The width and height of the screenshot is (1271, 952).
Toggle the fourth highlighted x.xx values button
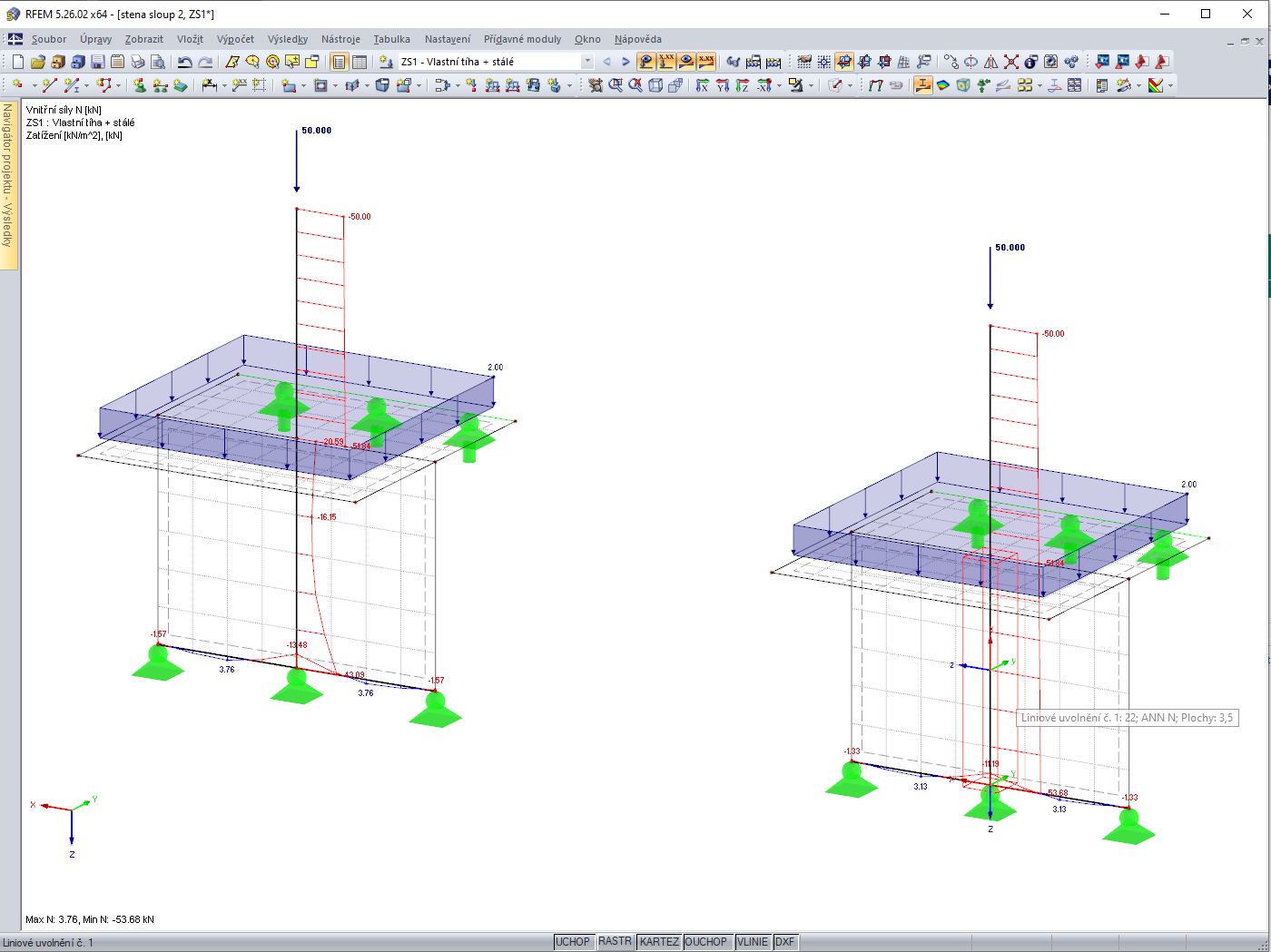706,62
